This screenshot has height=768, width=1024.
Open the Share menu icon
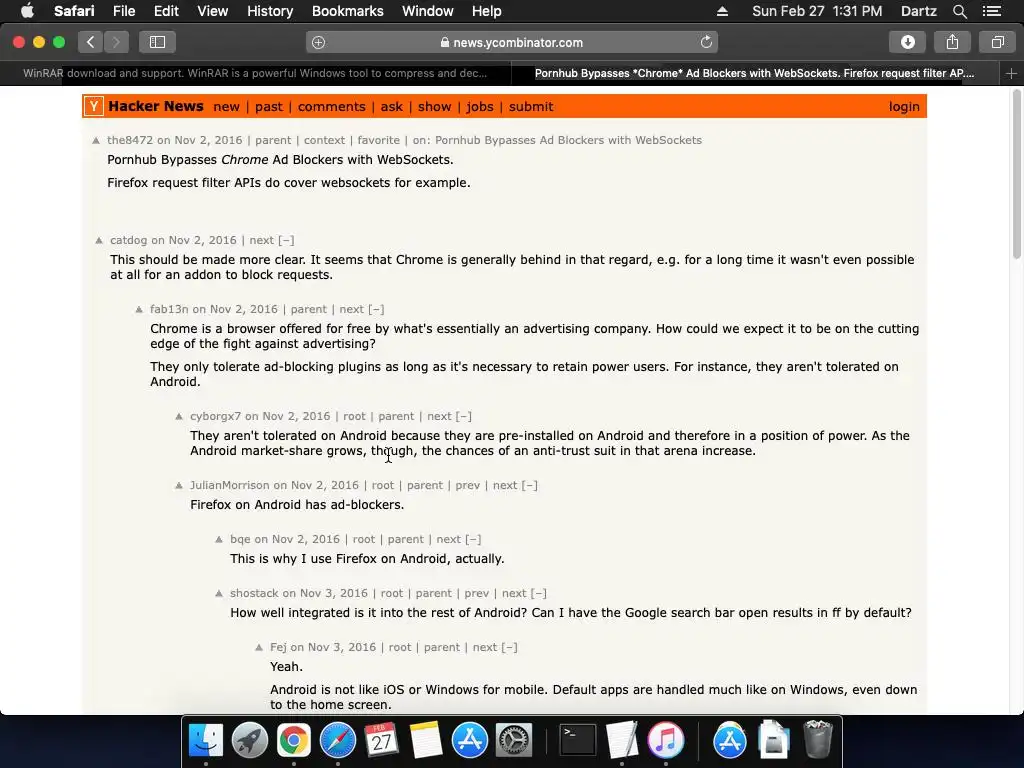coord(952,42)
